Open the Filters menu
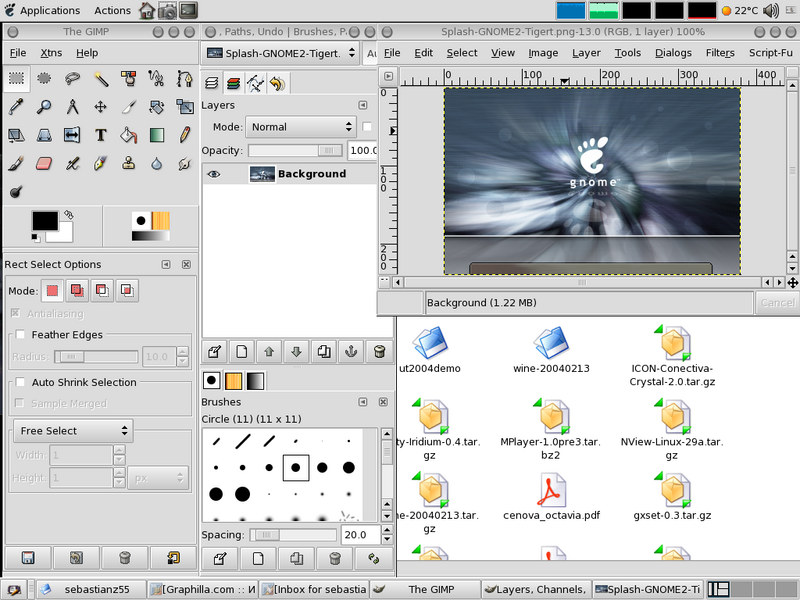This screenshot has width=800, height=600. coord(719,53)
